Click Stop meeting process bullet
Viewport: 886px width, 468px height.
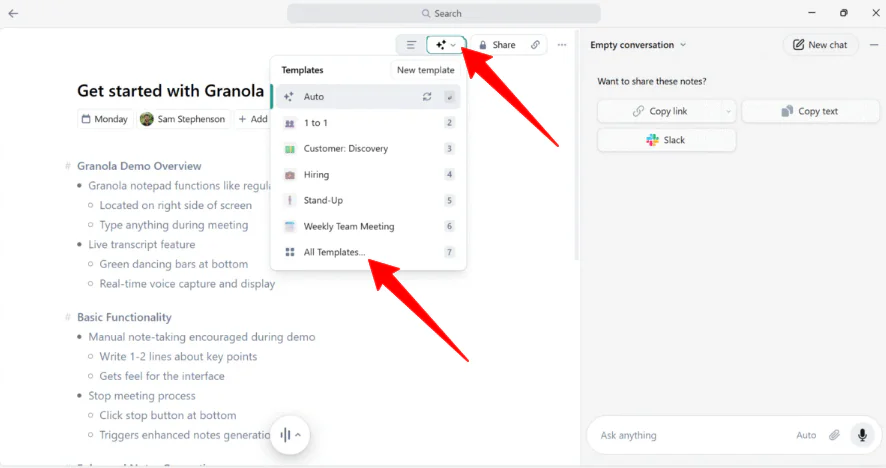tap(142, 396)
